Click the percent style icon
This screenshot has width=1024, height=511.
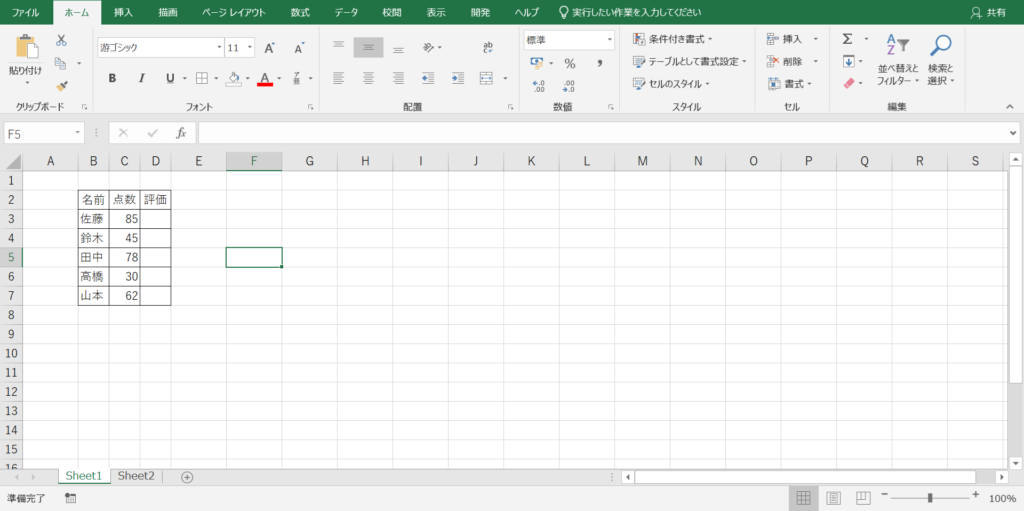[x=570, y=63]
